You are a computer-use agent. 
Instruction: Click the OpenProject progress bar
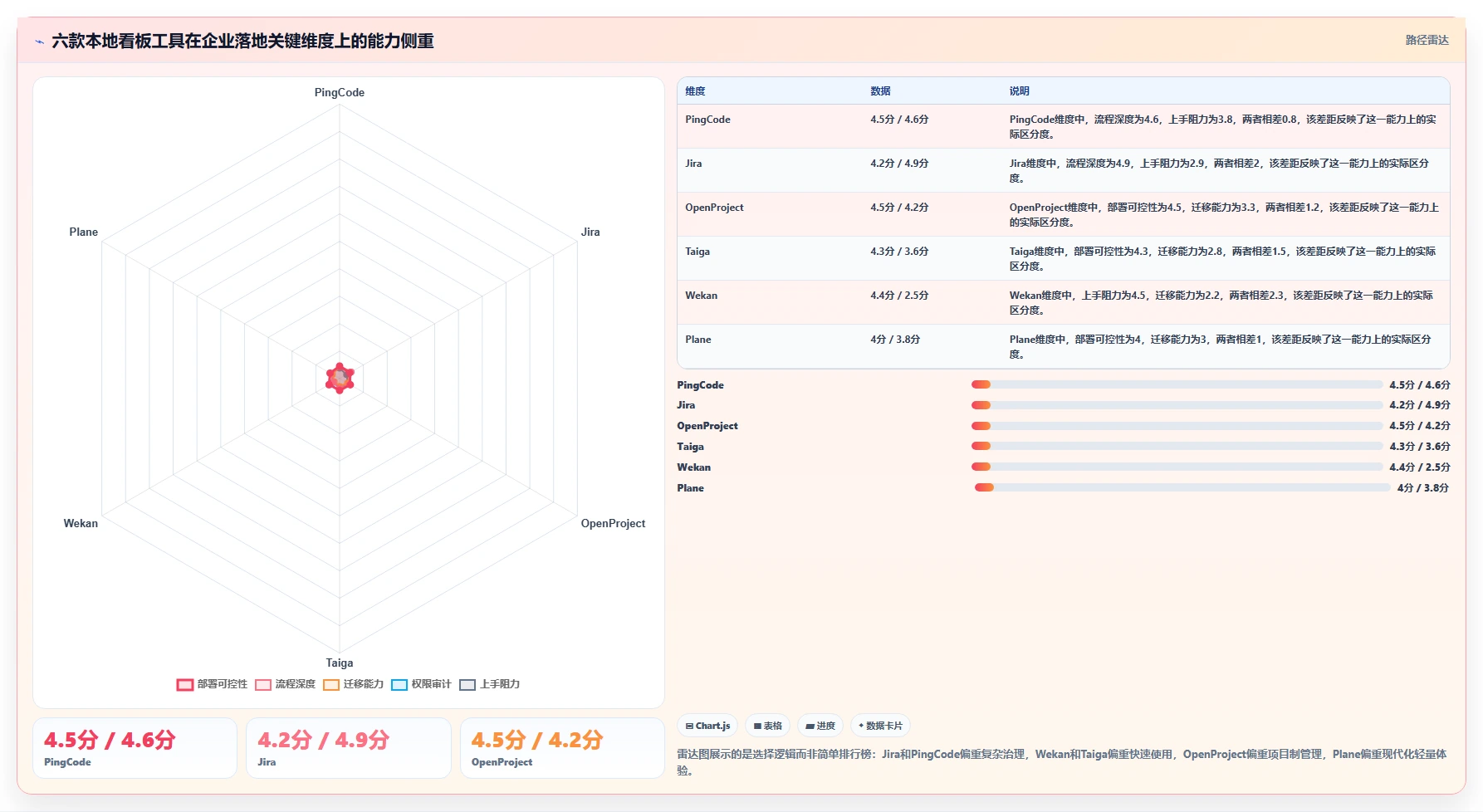tap(1177, 426)
